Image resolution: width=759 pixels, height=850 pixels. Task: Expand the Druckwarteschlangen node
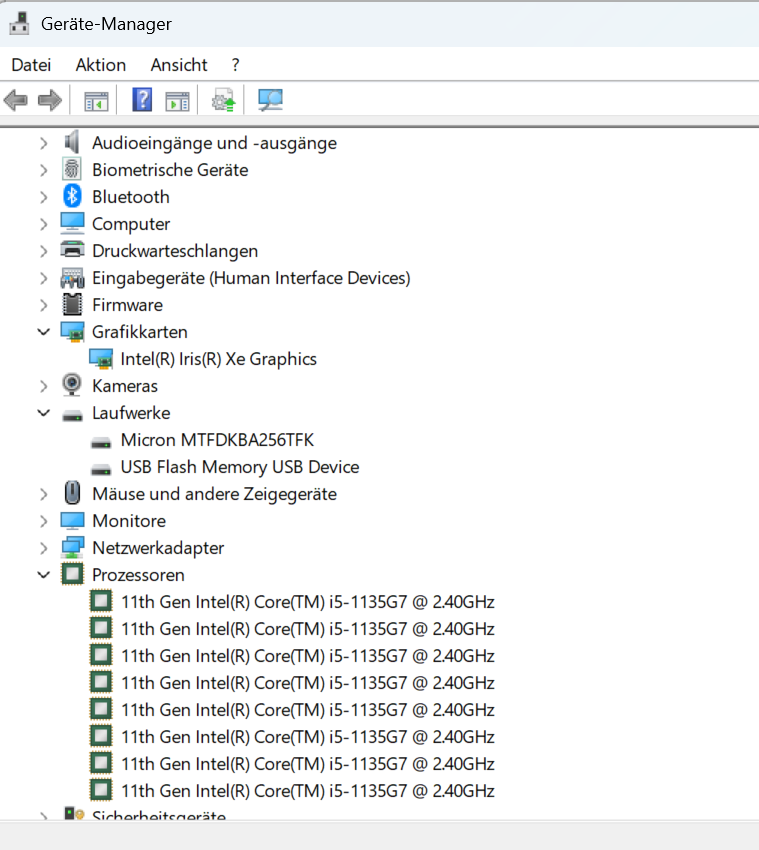tap(44, 251)
